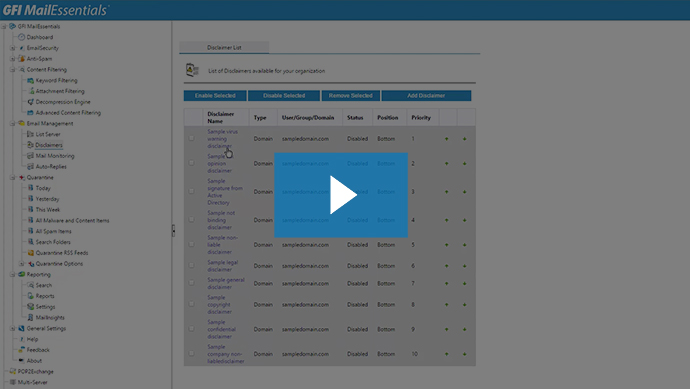Click second green arrow in priority 10 row
This screenshot has width=690, height=389.
coord(464,354)
